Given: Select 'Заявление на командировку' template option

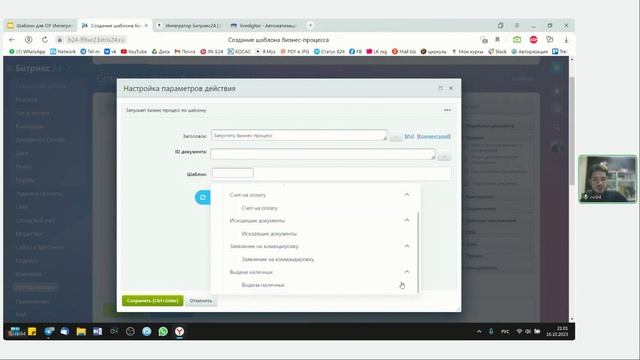Looking at the screenshot, I should coord(278,260).
